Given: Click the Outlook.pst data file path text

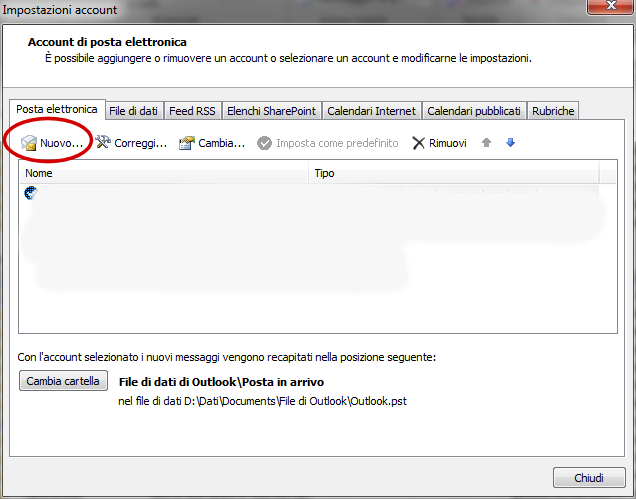Looking at the screenshot, I should (262, 401).
